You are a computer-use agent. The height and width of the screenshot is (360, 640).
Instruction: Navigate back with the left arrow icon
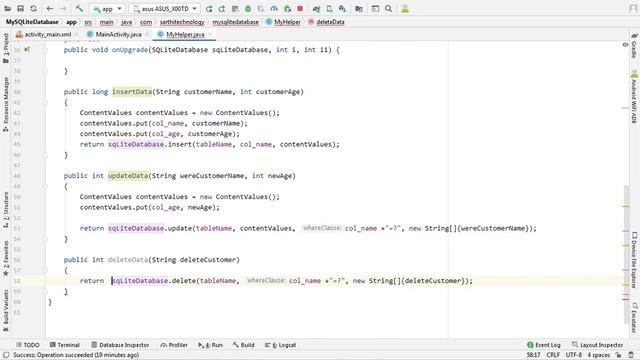coord(50,9)
